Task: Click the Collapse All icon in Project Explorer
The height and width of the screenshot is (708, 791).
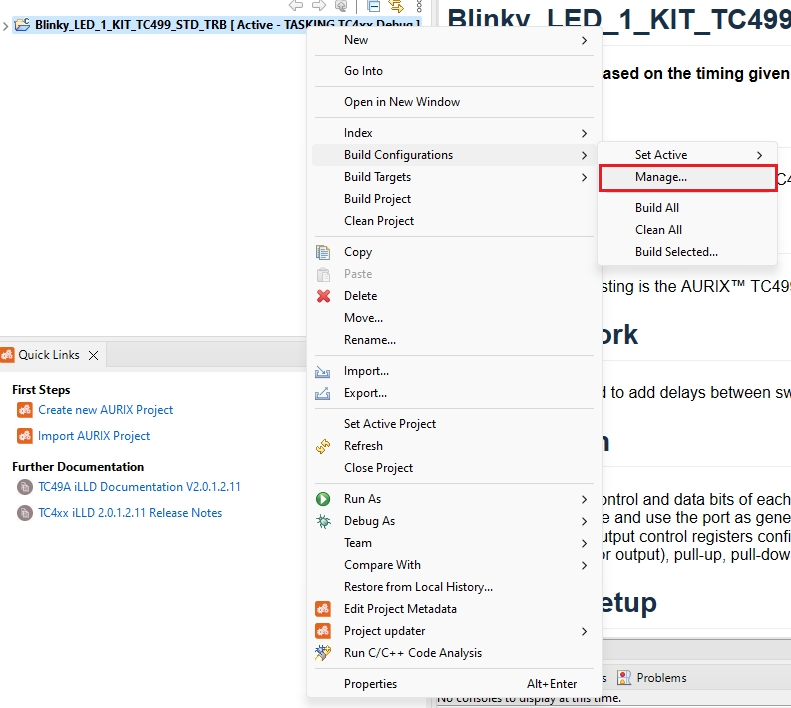Action: [374, 6]
